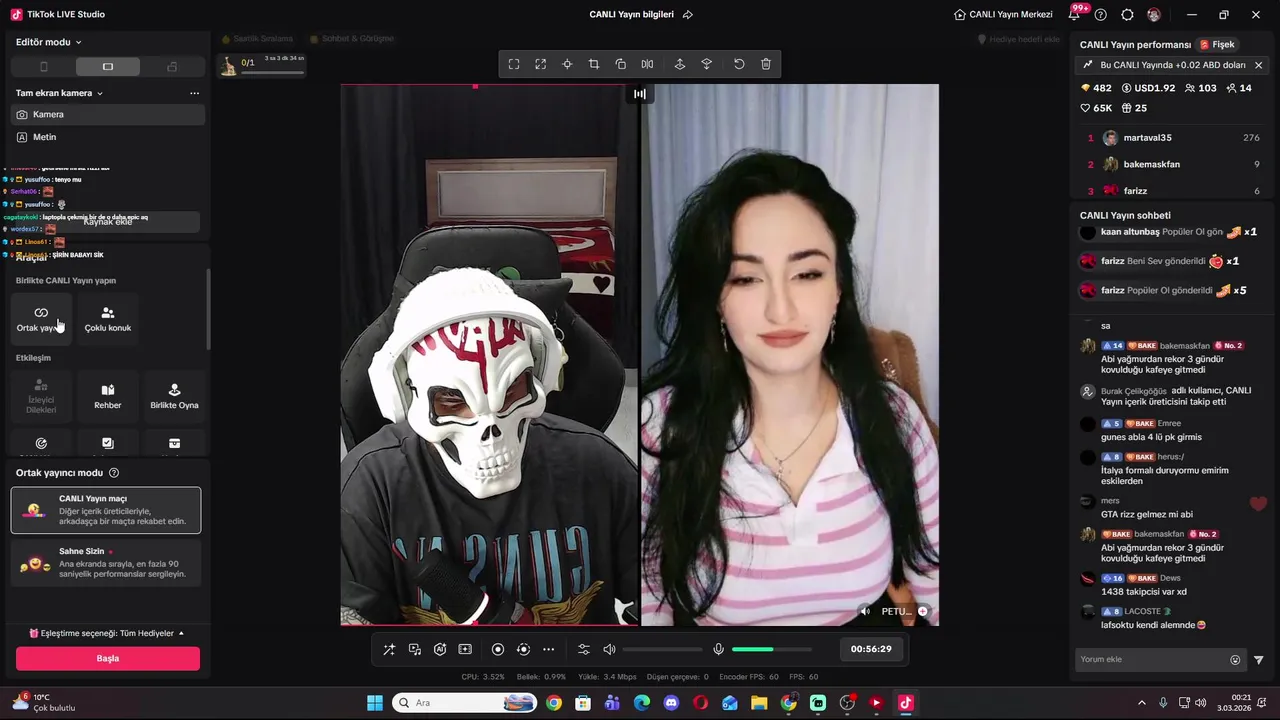Open the help question mark icon in the title bar
This screenshot has width=1280, height=720.
coord(1101,15)
